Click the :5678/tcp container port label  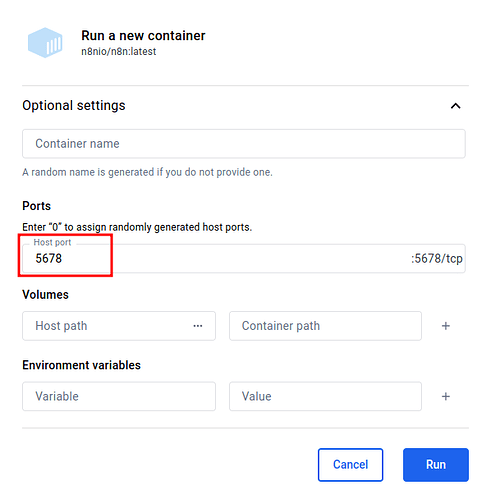[436, 259]
